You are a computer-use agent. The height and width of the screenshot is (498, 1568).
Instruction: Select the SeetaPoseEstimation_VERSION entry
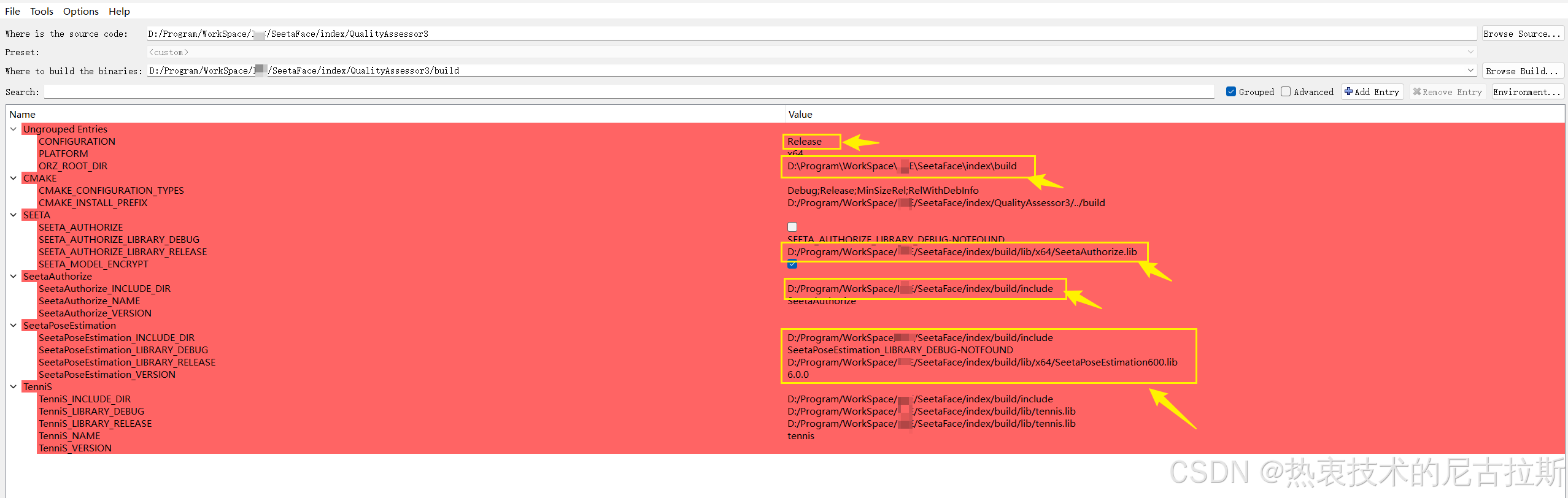tap(107, 375)
